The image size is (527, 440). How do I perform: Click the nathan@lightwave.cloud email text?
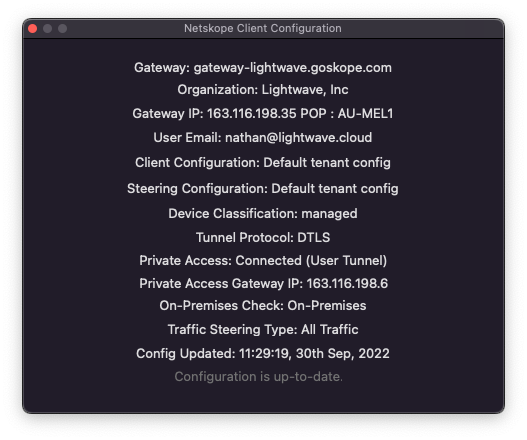tap(298, 137)
